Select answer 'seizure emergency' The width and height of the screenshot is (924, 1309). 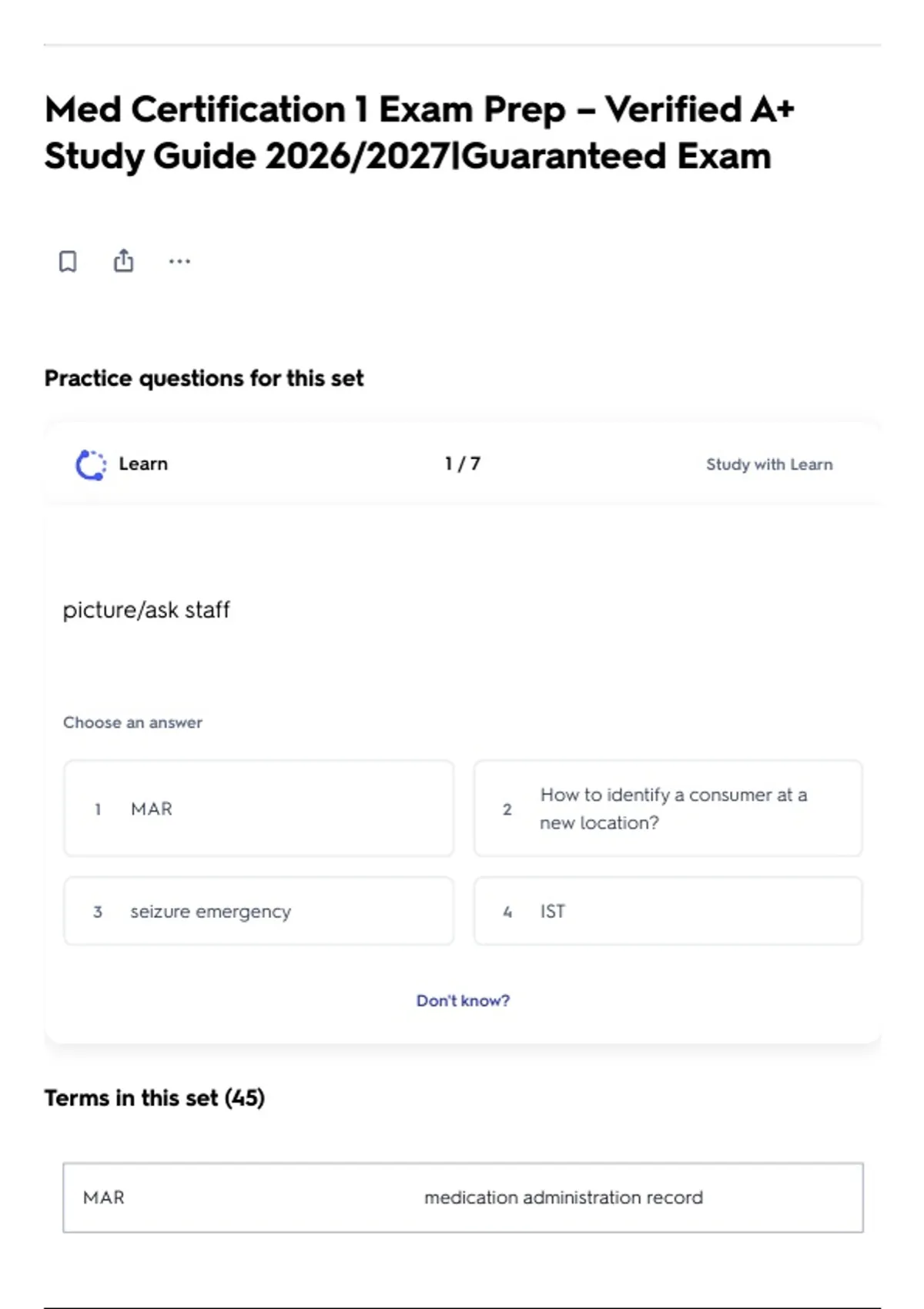[259, 911]
